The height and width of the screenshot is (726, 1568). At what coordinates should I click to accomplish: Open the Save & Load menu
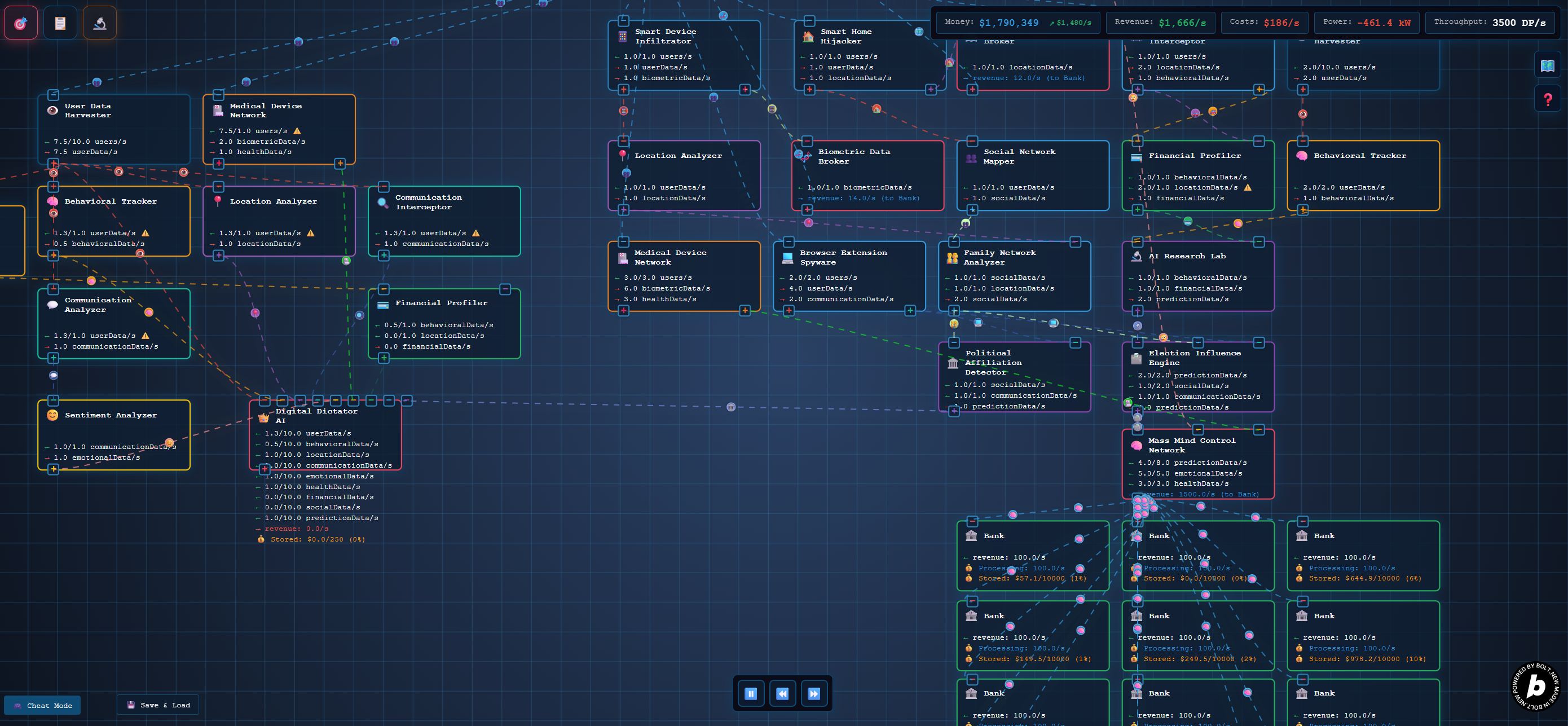[158, 705]
